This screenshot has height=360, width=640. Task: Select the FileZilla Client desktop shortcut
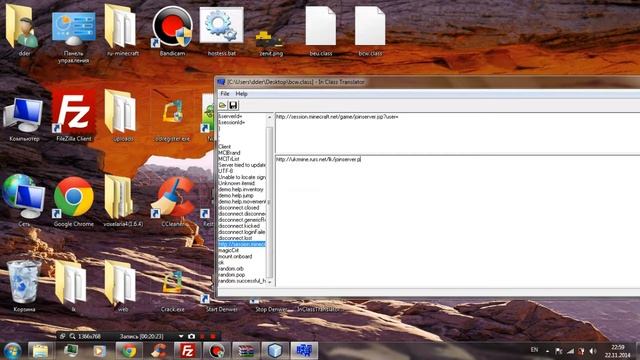73,116
